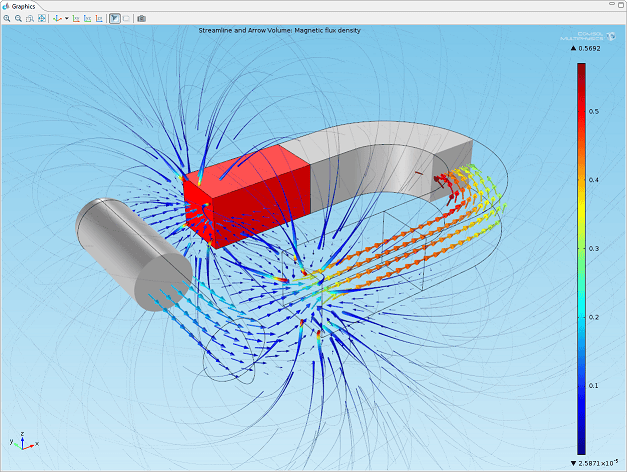Click the 0.3 legend tick label
The image size is (627, 472).
point(594,248)
